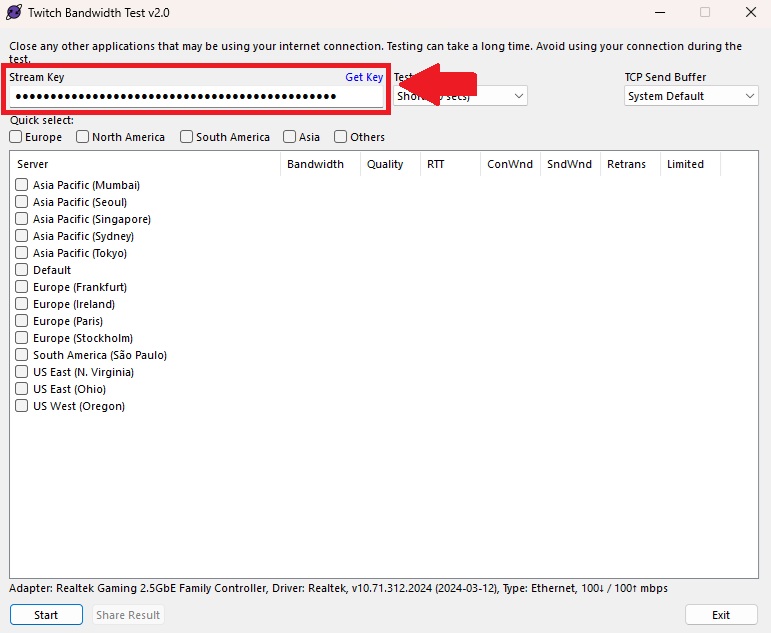Viewport: 771px width, 633px height.
Task: Enable US East (Ohio) server checkbox
Action: tap(22, 389)
